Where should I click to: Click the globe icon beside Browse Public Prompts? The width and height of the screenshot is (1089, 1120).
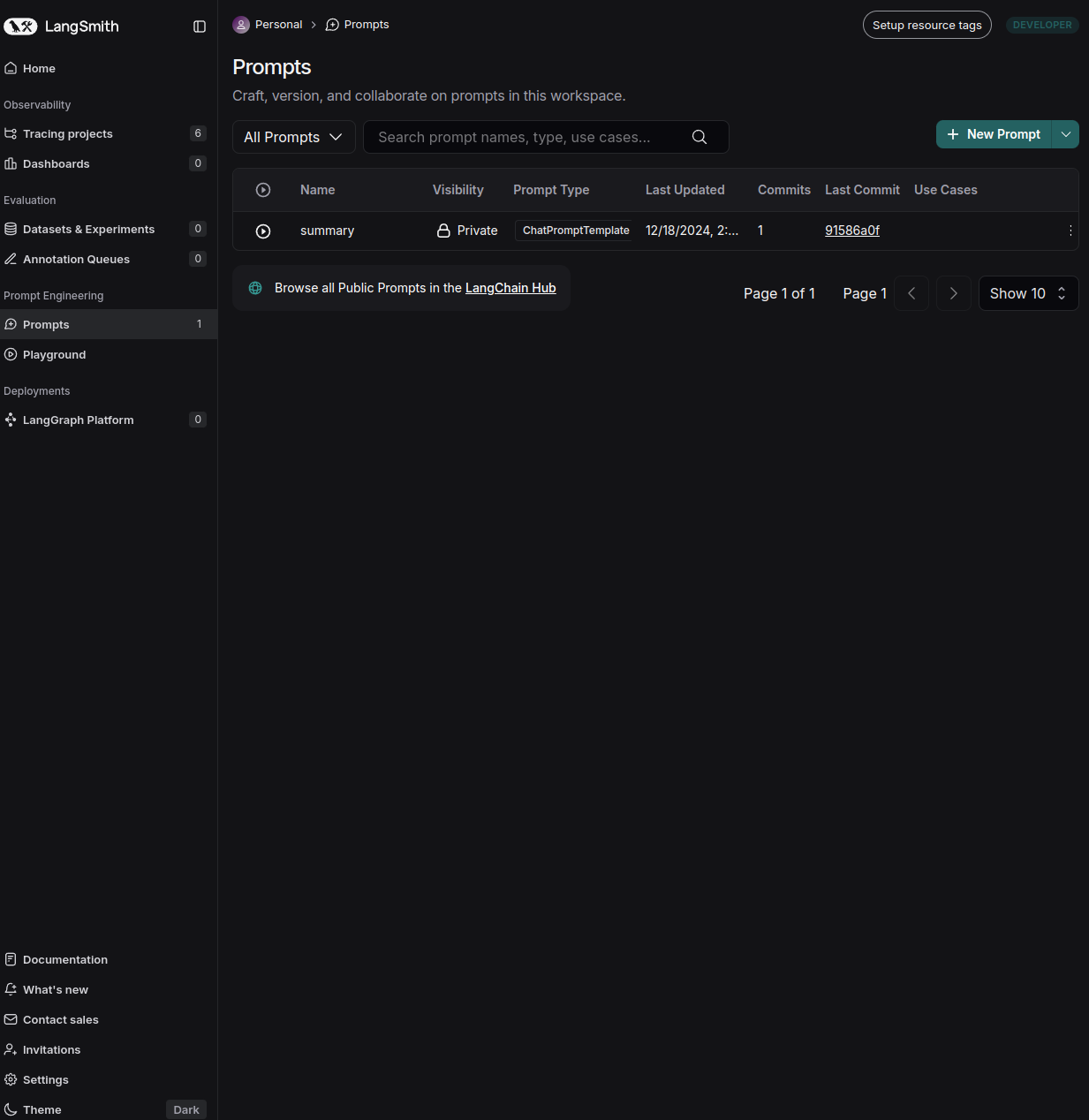click(x=255, y=288)
